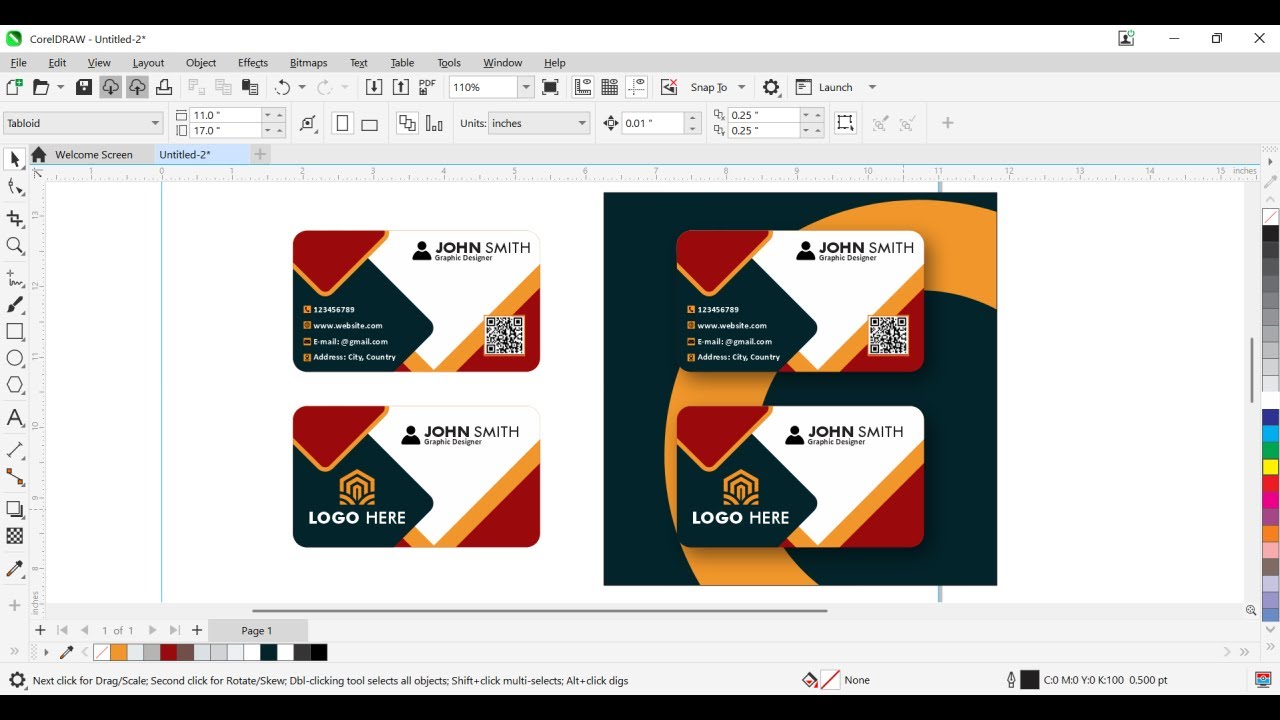The image size is (1280, 720).
Task: Save the document with floppy disk icon
Action: [84, 87]
